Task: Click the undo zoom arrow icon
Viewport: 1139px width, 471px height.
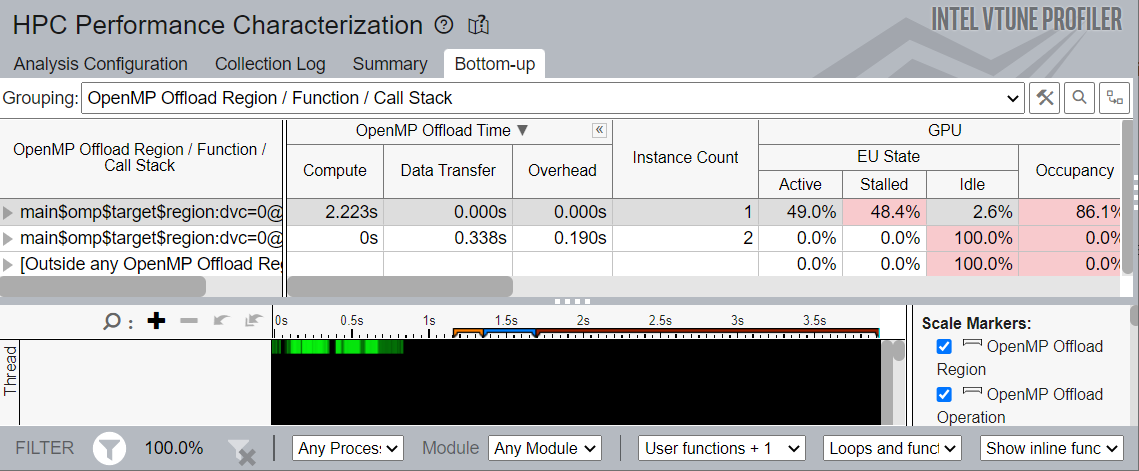Action: point(221,321)
